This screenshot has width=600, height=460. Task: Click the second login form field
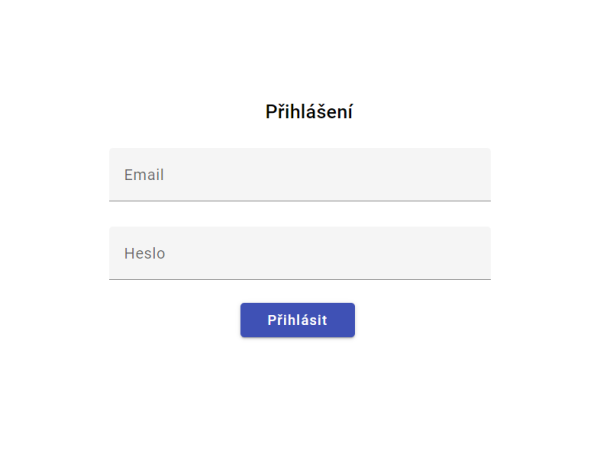[x=299, y=253]
